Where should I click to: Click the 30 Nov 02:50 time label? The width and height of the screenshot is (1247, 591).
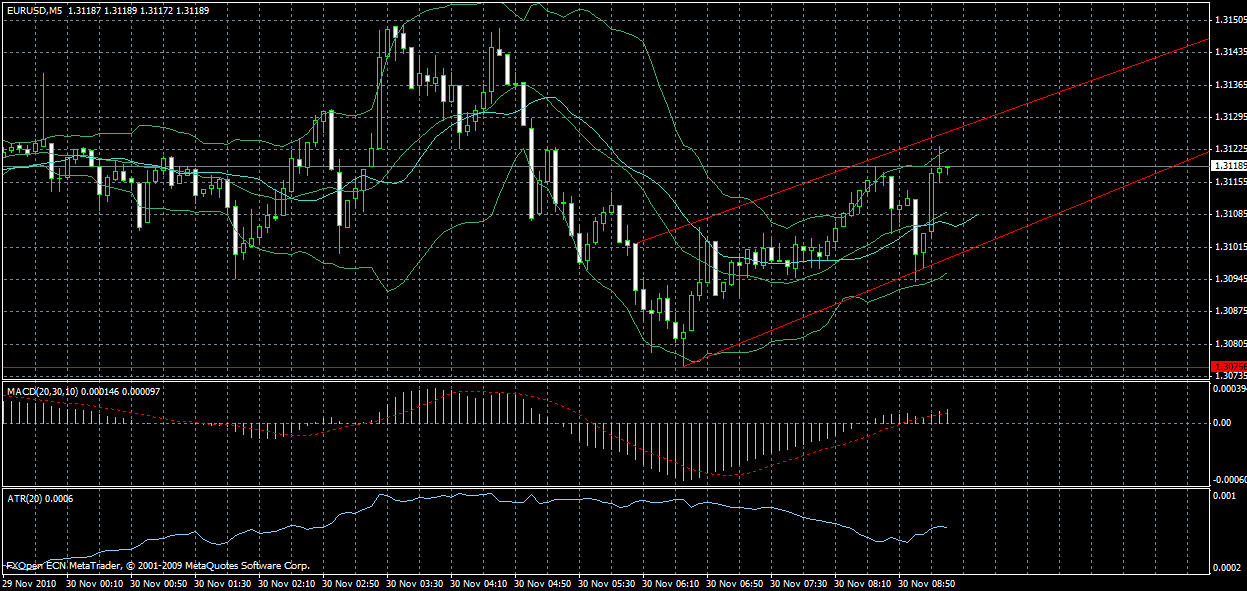pyautogui.click(x=350, y=583)
